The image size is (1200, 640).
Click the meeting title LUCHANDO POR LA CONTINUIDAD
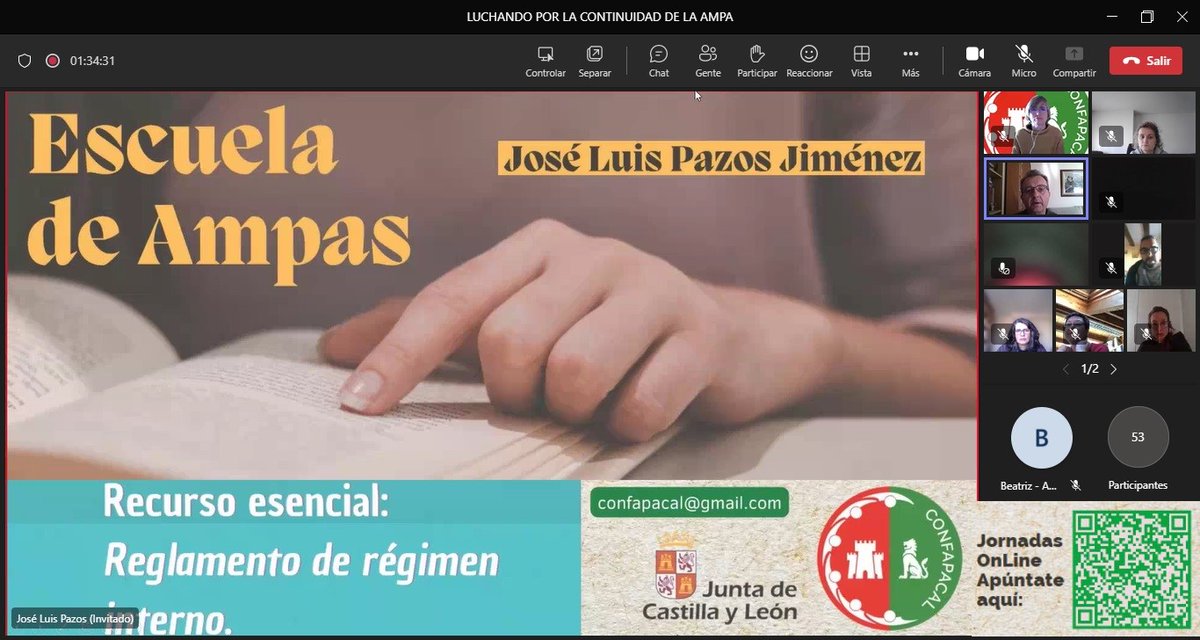[600, 16]
